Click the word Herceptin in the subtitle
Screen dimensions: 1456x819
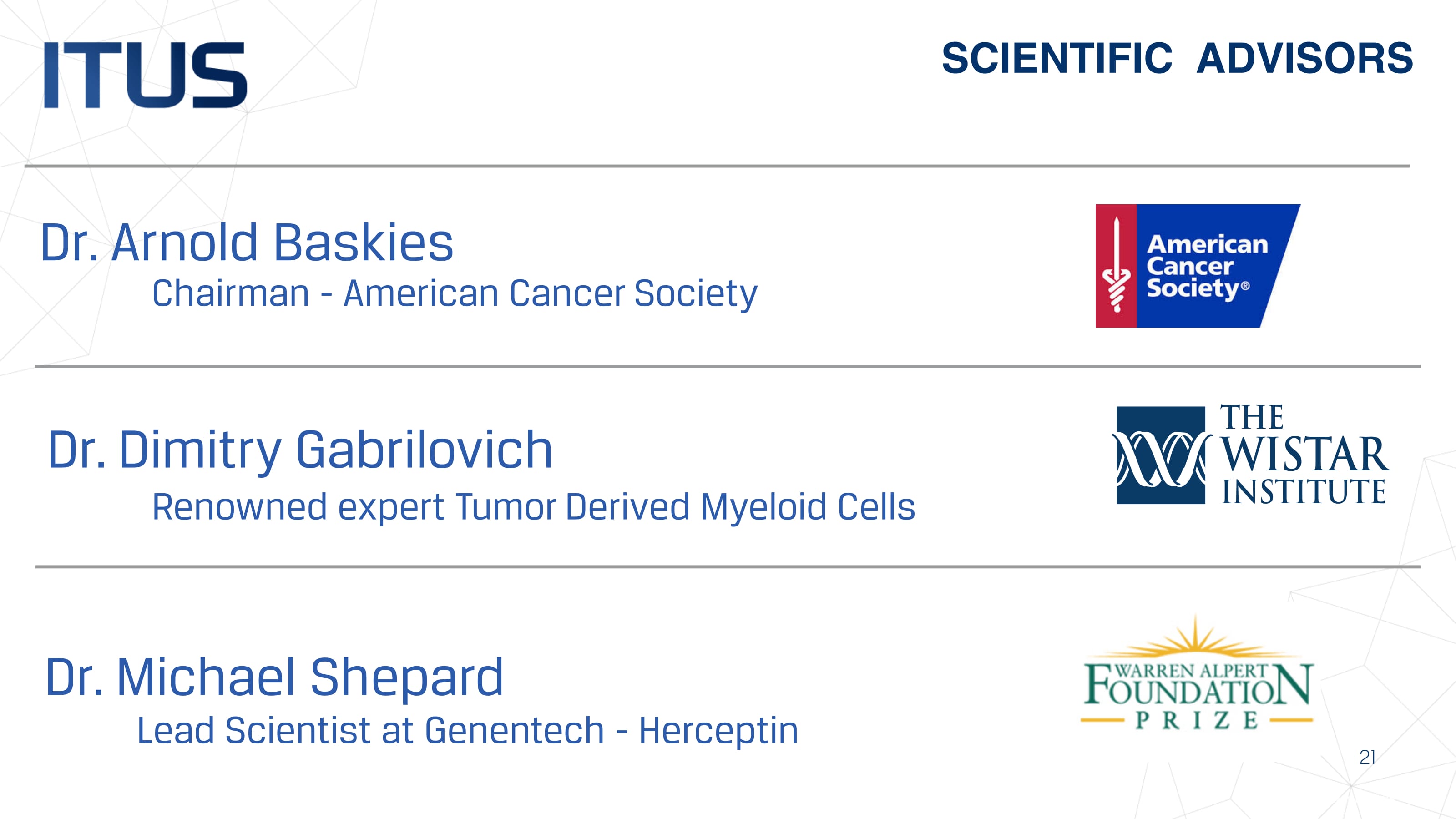[718, 730]
